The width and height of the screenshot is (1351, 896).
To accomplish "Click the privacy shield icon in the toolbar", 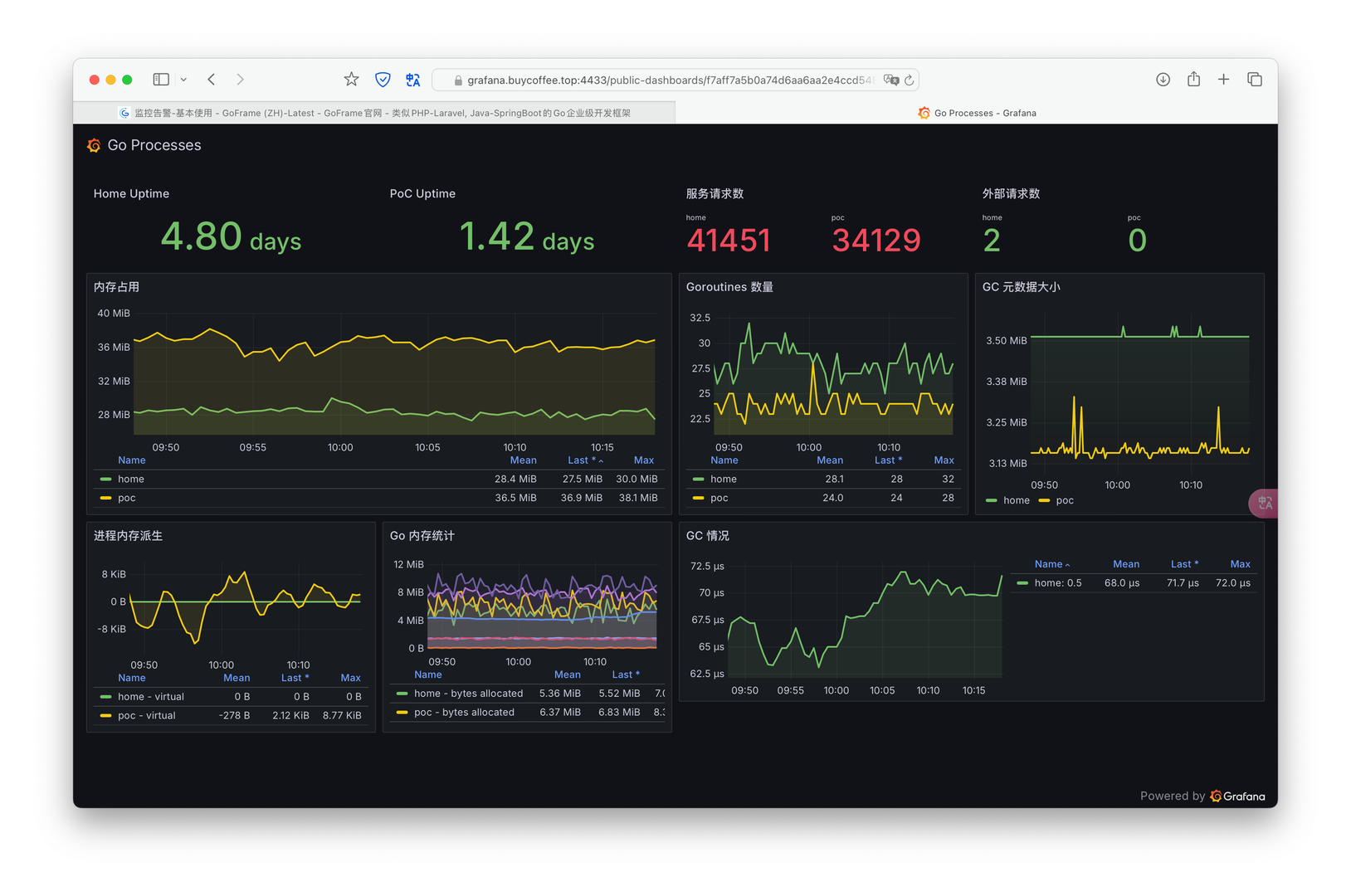I will [383, 79].
